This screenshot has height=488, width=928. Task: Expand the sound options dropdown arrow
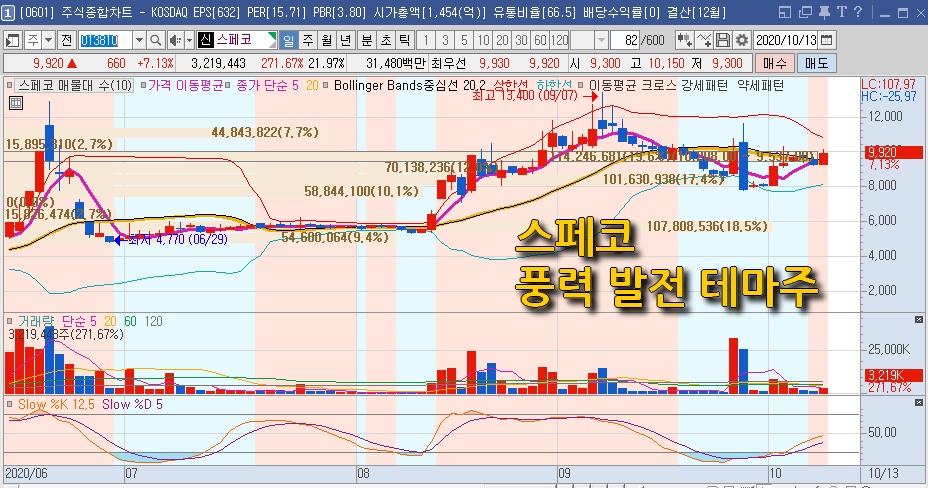point(189,40)
